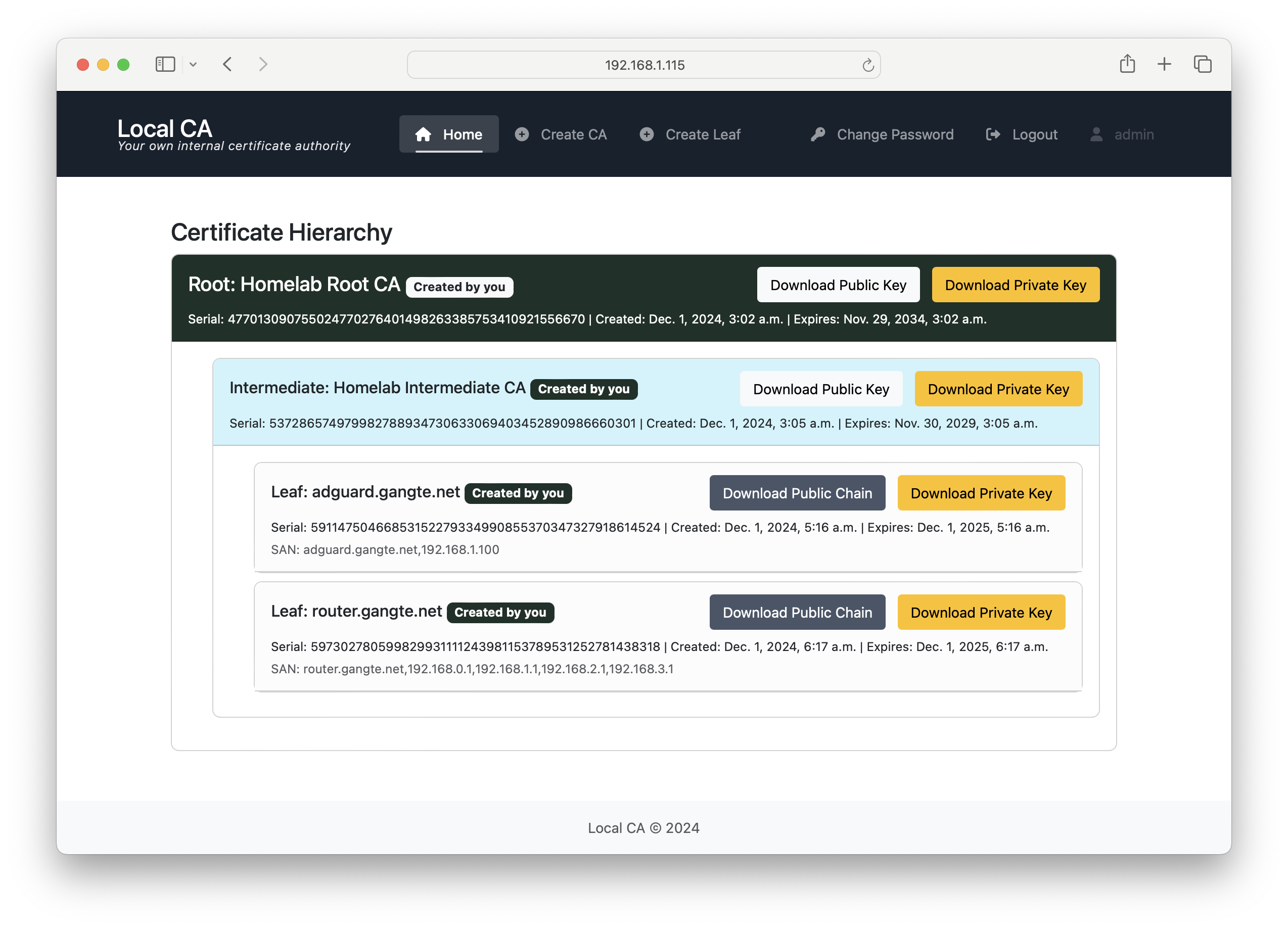Go back with the browser back chevron
1288x929 pixels.
(x=228, y=64)
